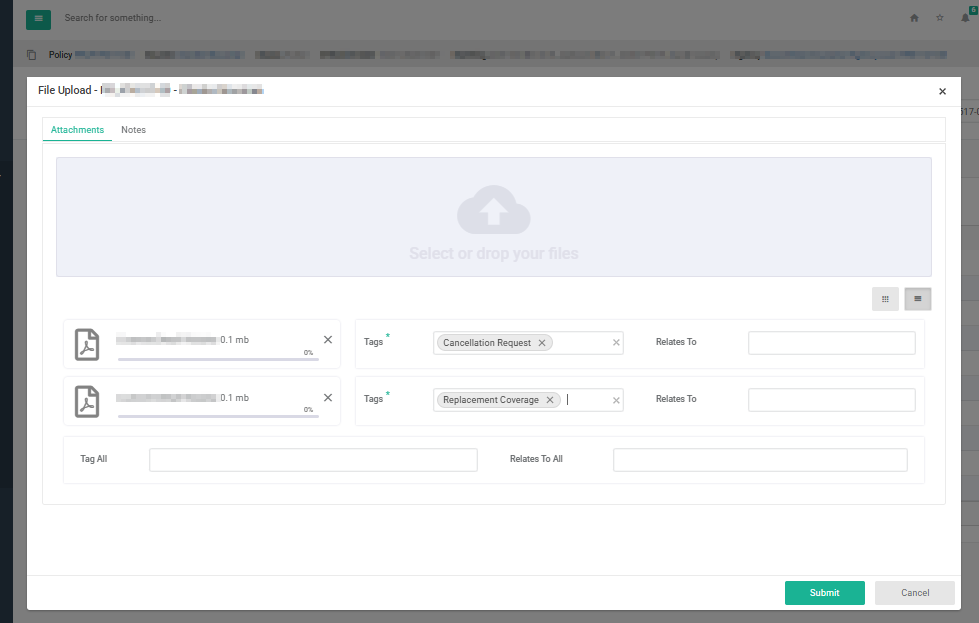Image resolution: width=979 pixels, height=623 pixels.
Task: Click the cloud upload icon
Action: (493, 210)
